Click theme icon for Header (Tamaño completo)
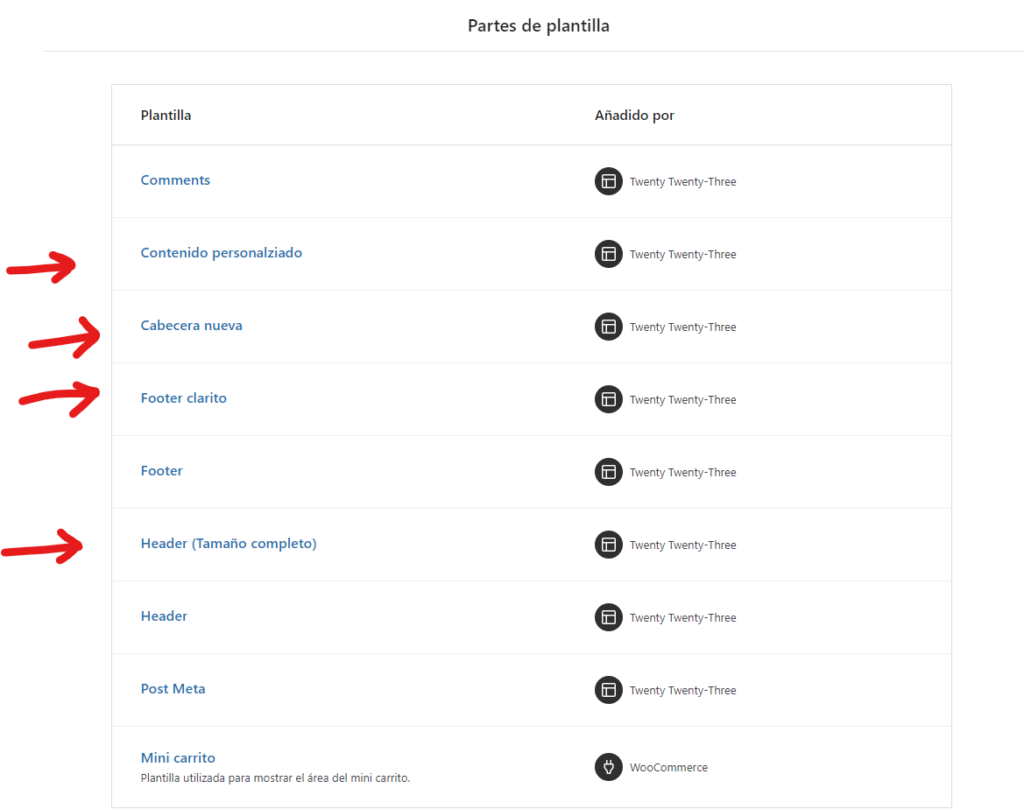Viewport: 1024px width, 809px height. 608,545
